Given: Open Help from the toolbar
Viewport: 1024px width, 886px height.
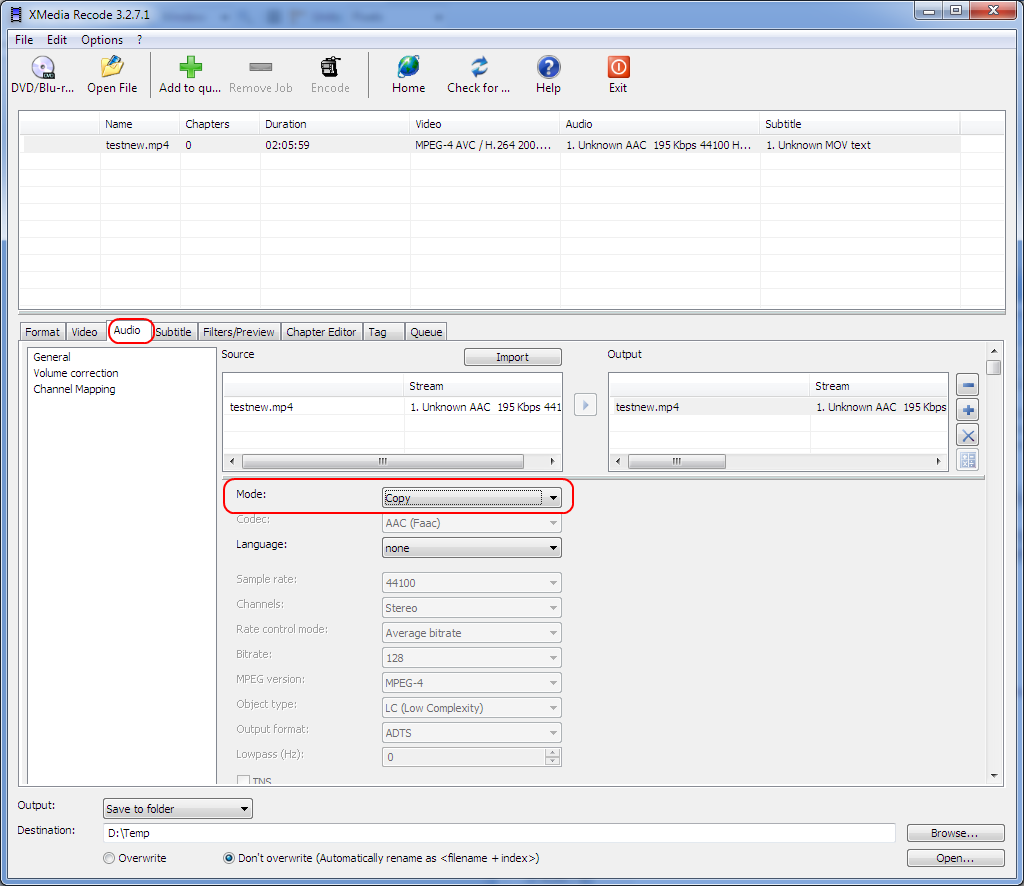Looking at the screenshot, I should tap(548, 68).
